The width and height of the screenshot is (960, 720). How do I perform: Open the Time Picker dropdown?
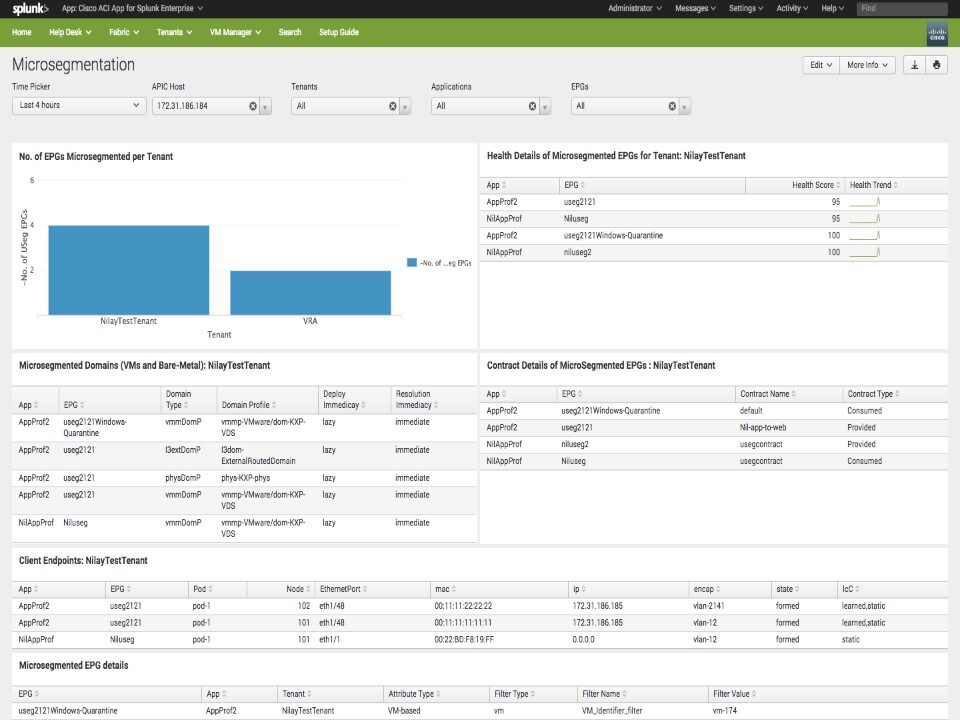[x=79, y=105]
